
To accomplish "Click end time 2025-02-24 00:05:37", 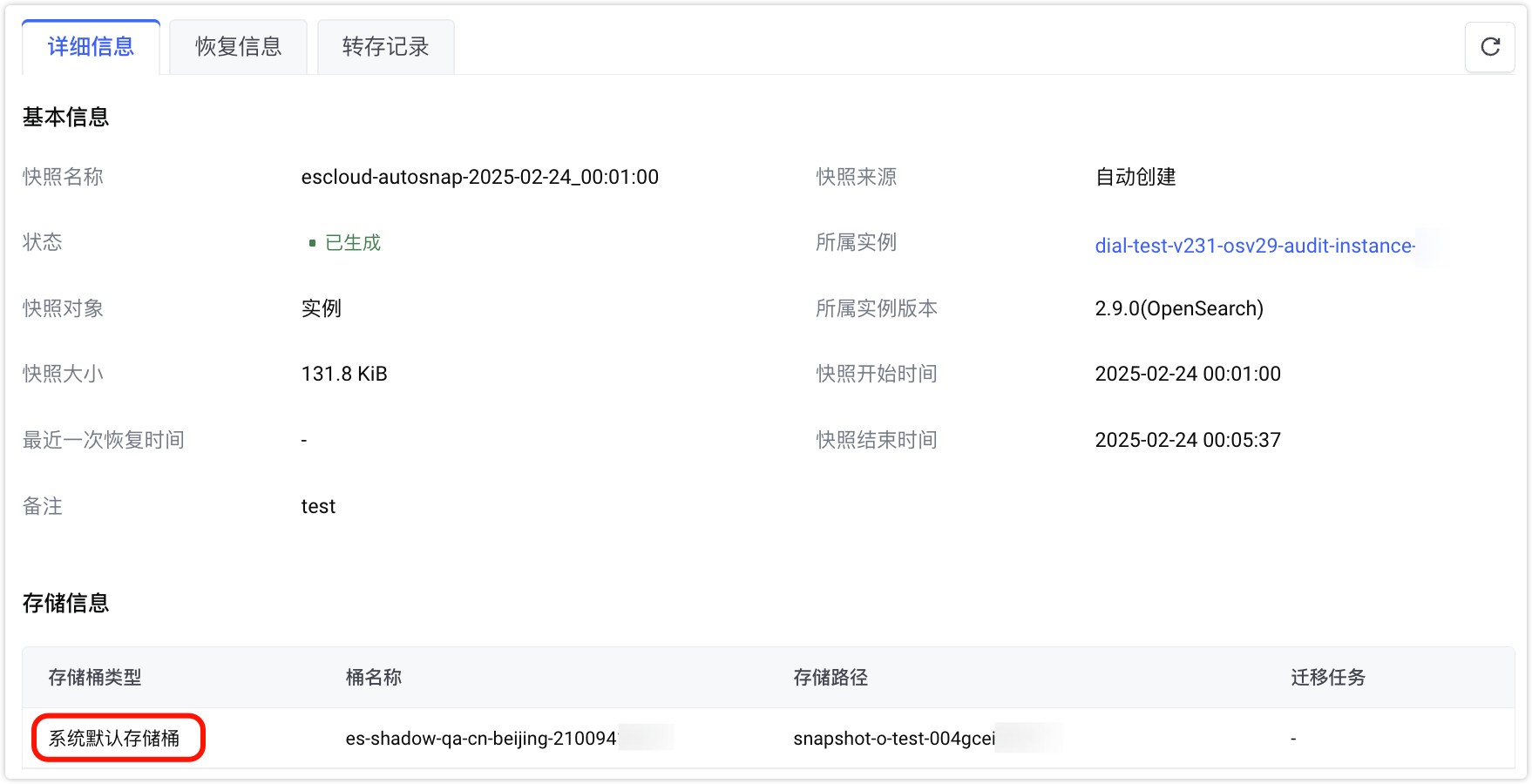I will (x=1188, y=440).
